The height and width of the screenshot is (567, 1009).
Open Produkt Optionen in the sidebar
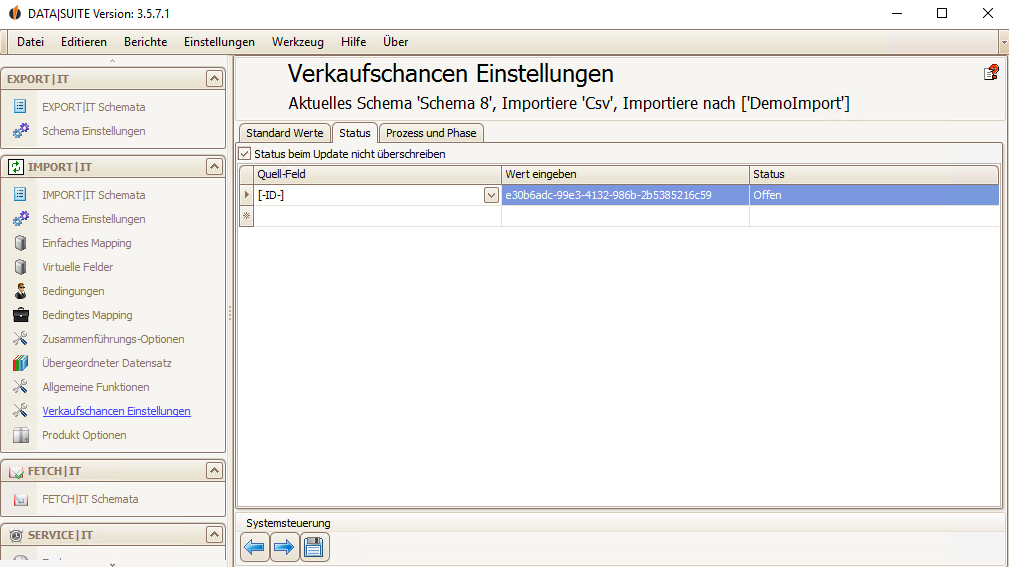[84, 435]
